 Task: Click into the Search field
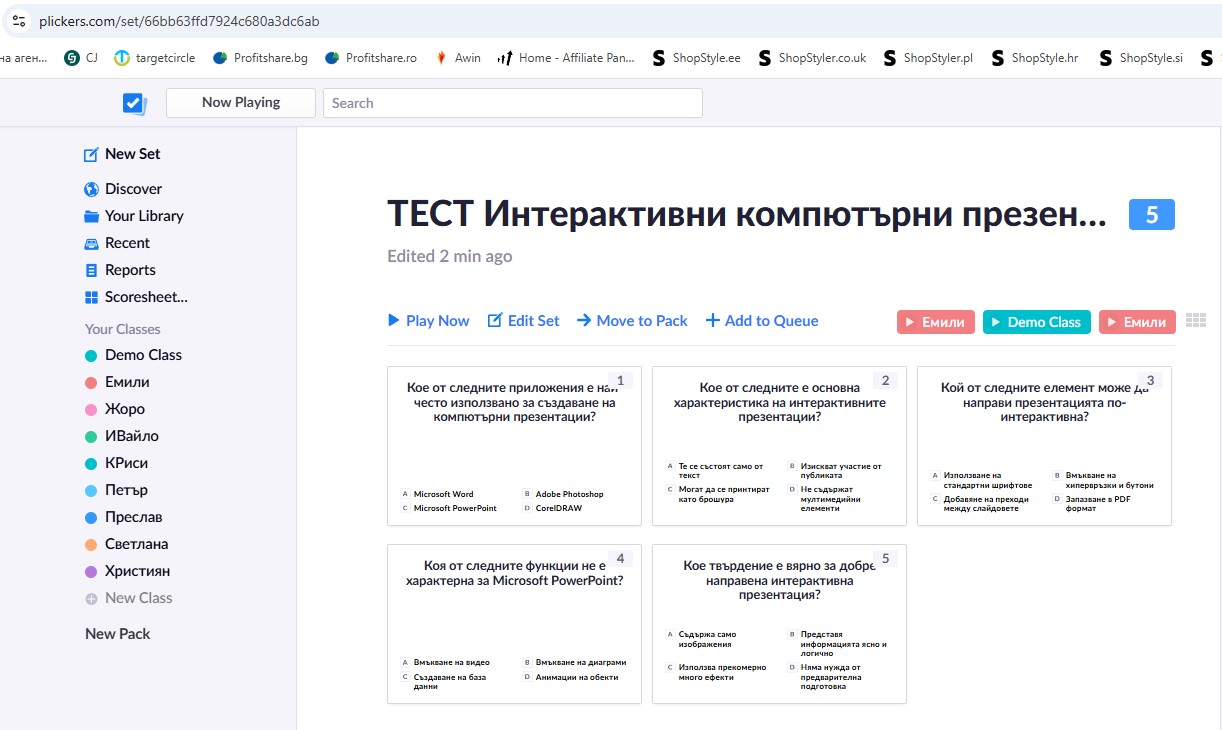512,103
